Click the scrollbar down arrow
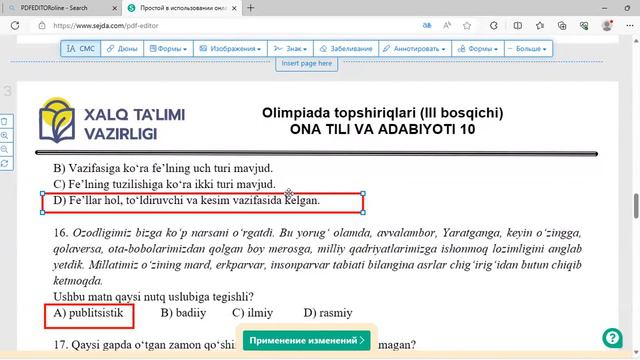 pos(636,351)
